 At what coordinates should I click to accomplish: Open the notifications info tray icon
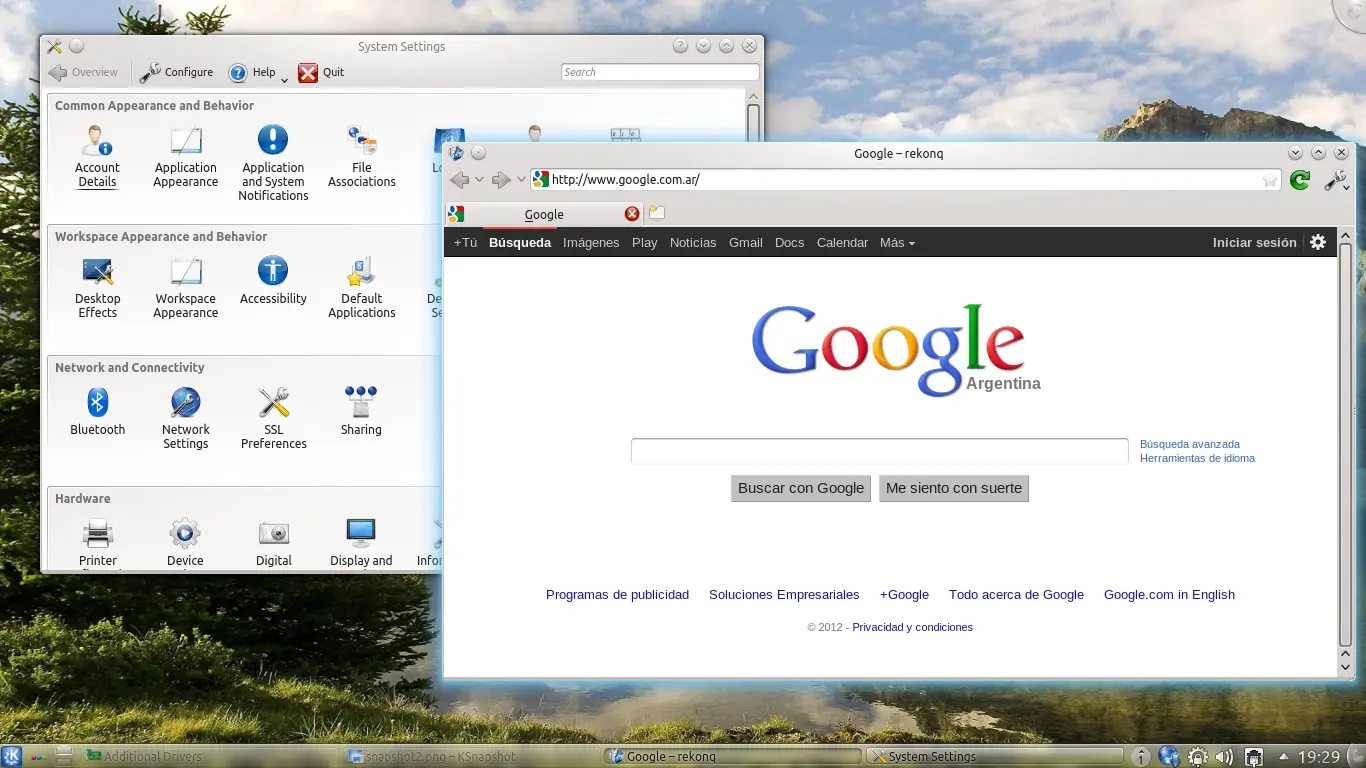[1141, 757]
